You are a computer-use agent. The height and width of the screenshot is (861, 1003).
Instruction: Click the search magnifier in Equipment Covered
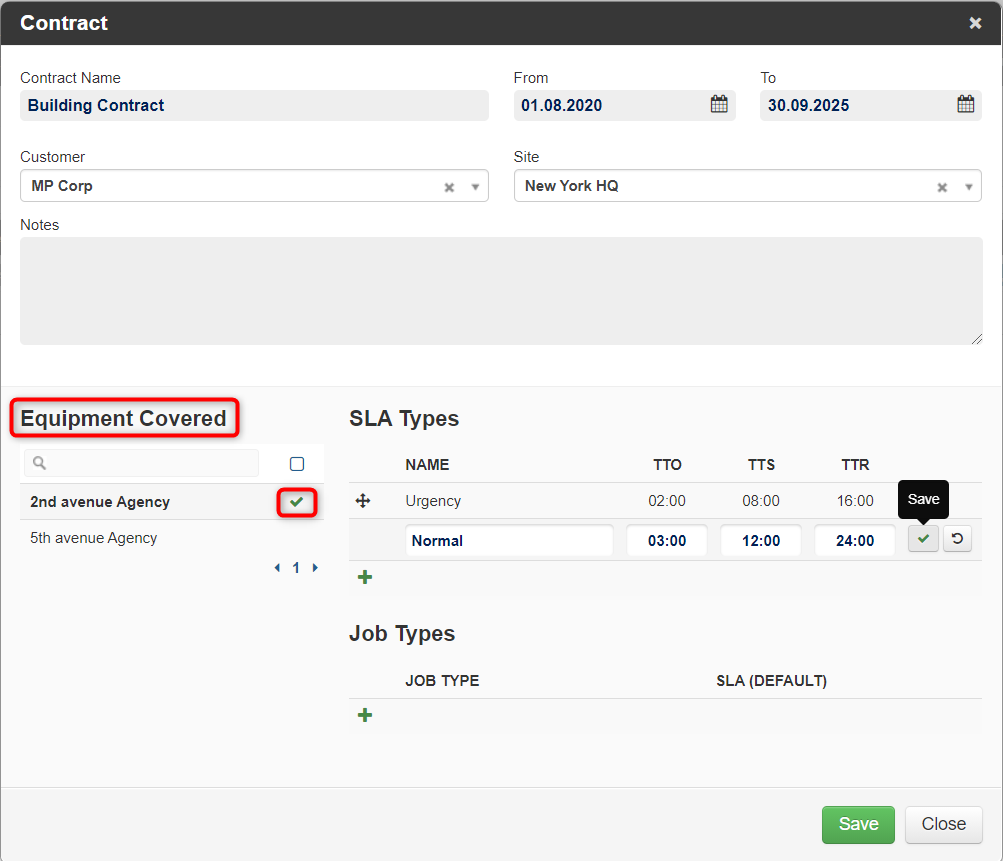[x=39, y=462]
